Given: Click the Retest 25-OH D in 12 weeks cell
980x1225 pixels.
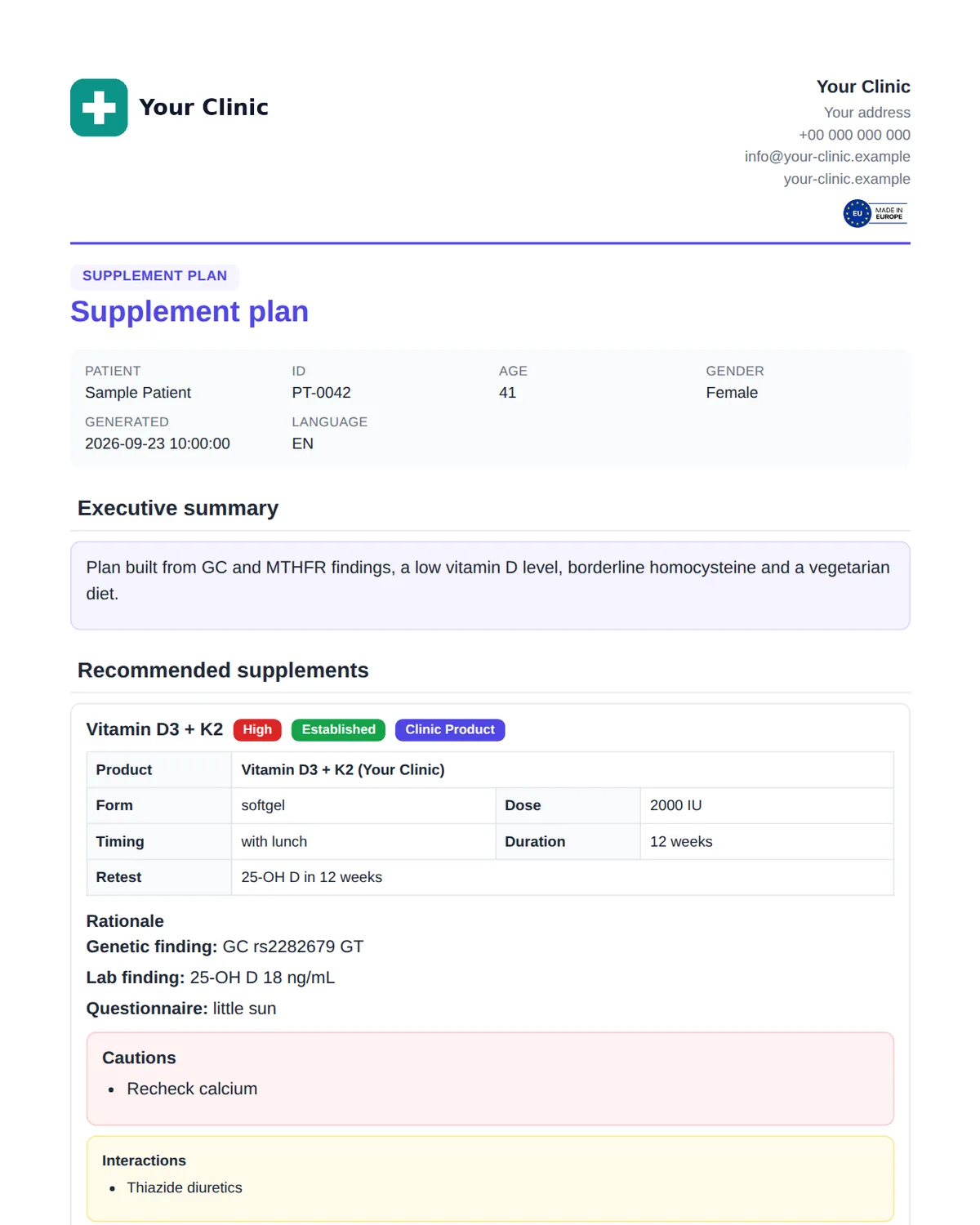Looking at the screenshot, I should 563,878.
